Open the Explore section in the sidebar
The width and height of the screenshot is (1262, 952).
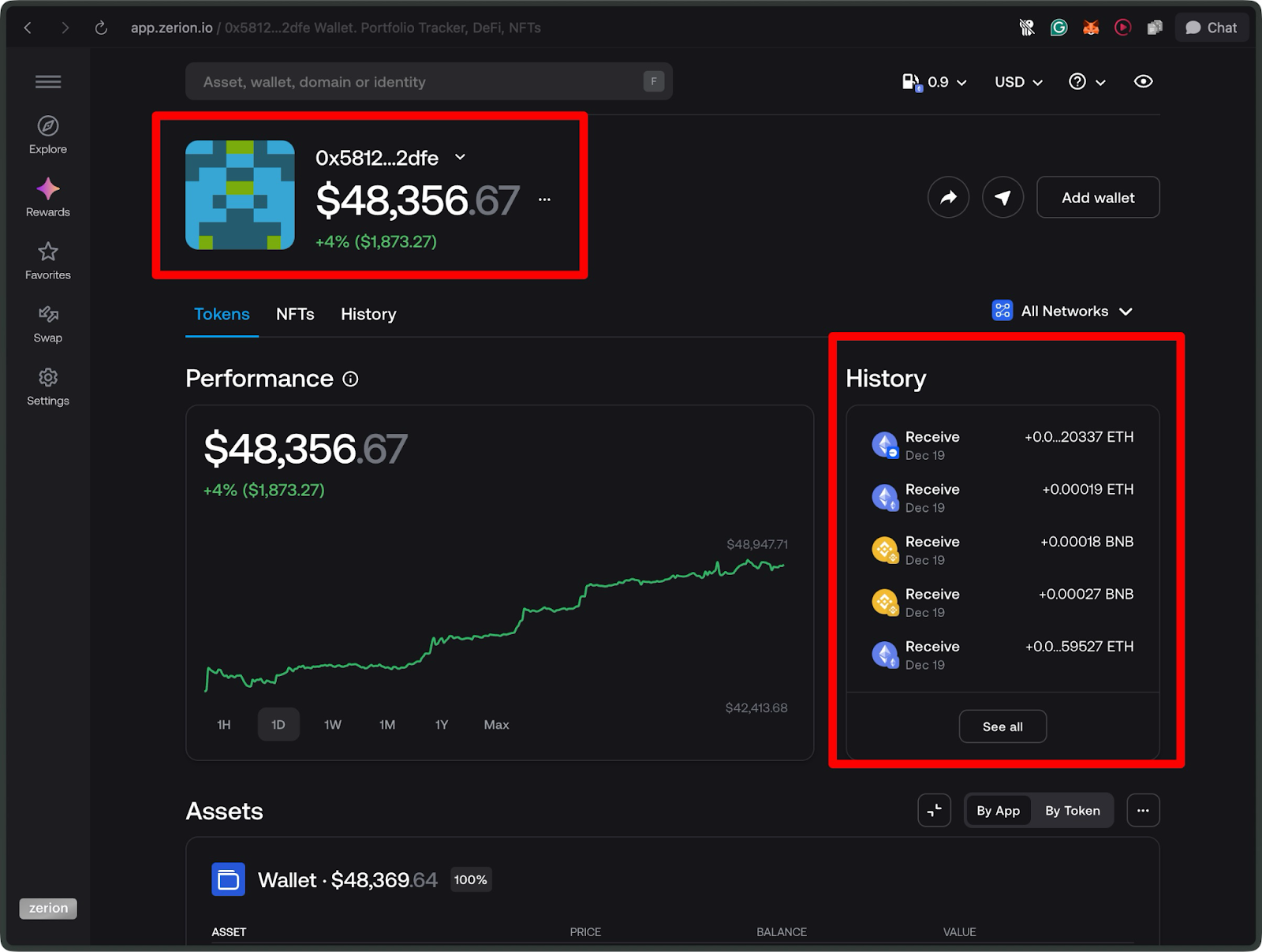[47, 134]
